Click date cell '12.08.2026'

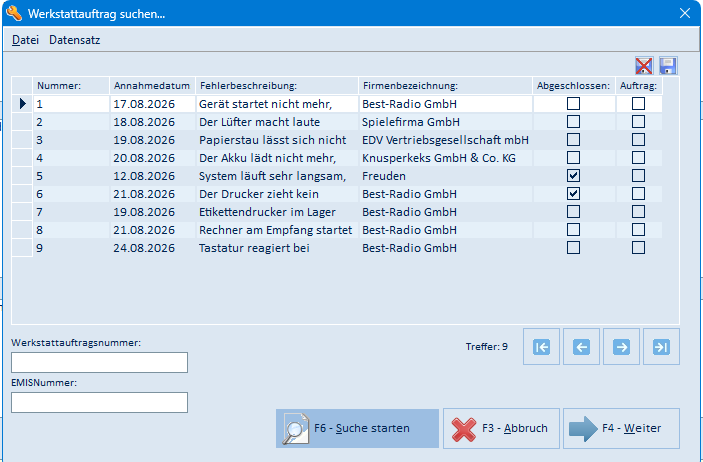point(152,175)
